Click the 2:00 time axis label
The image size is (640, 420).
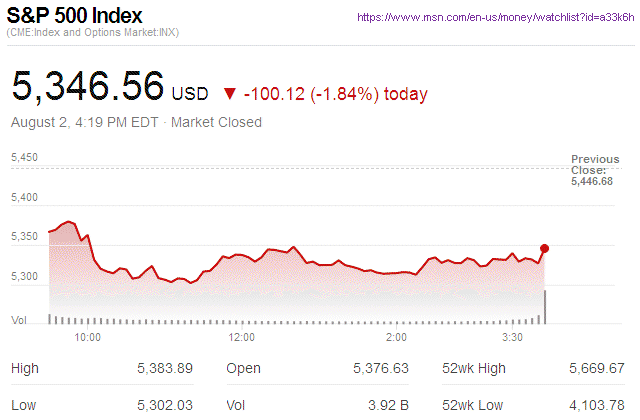click(398, 337)
